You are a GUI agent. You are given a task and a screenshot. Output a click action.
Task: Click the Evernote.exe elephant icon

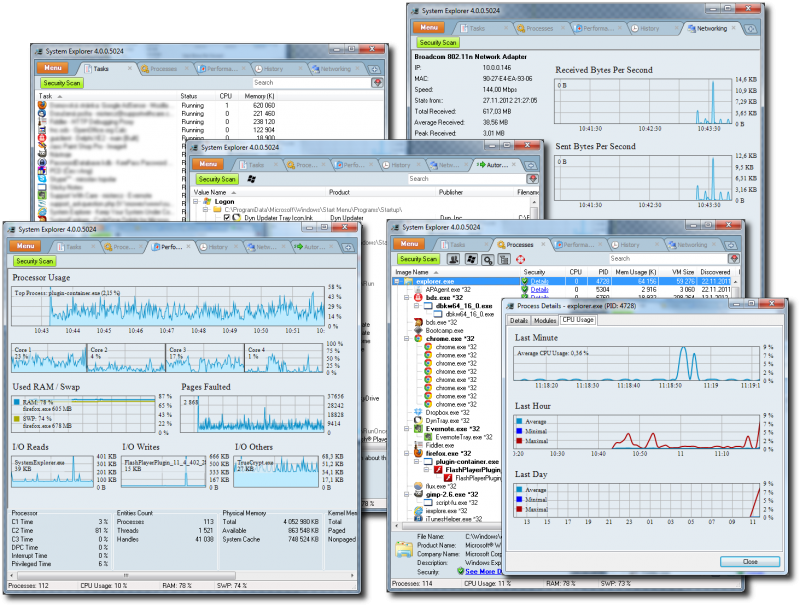[418, 428]
